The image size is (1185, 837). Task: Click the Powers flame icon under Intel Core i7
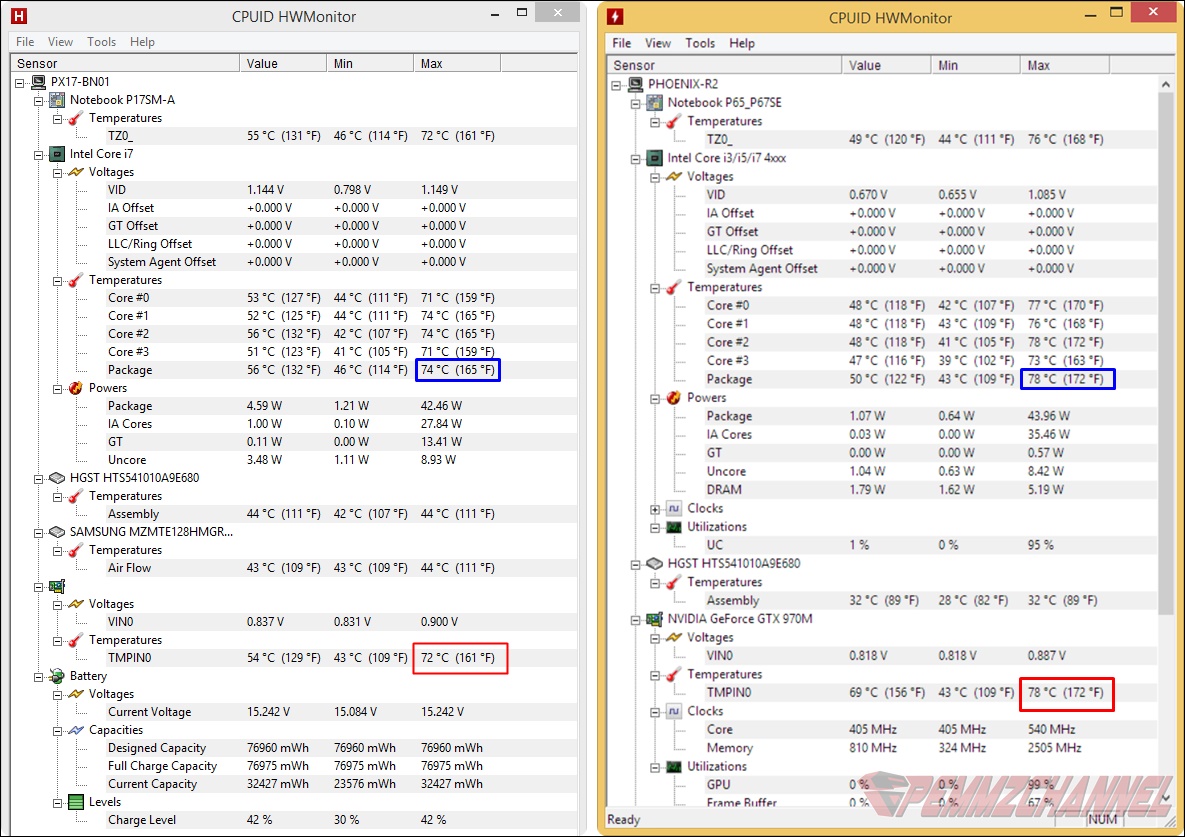click(x=75, y=388)
